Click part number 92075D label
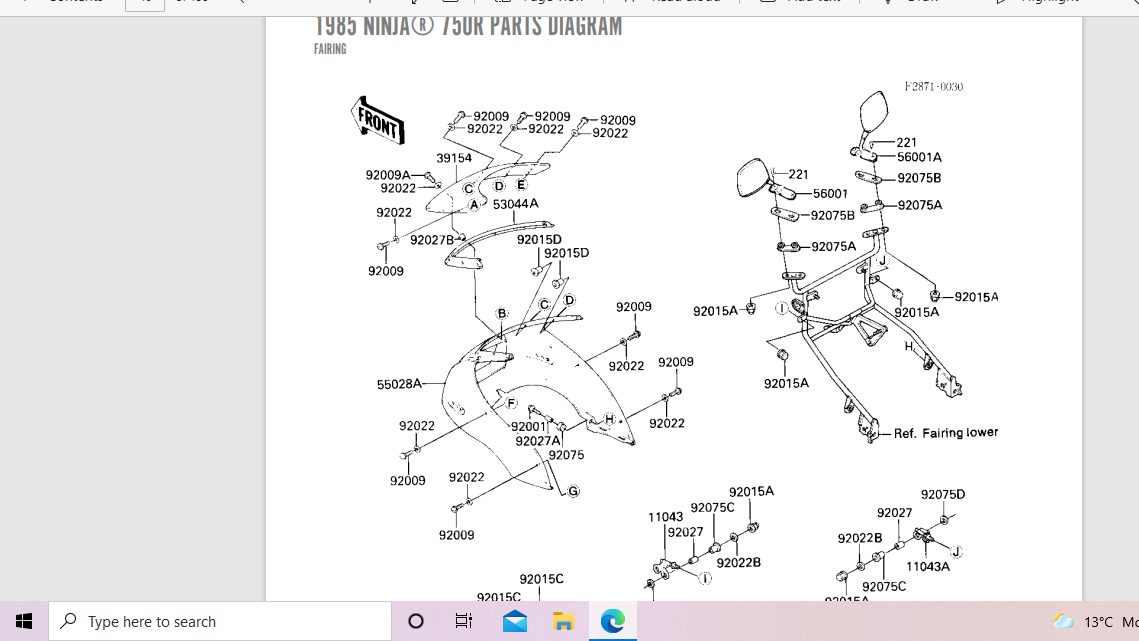1139x641 pixels. [x=942, y=494]
